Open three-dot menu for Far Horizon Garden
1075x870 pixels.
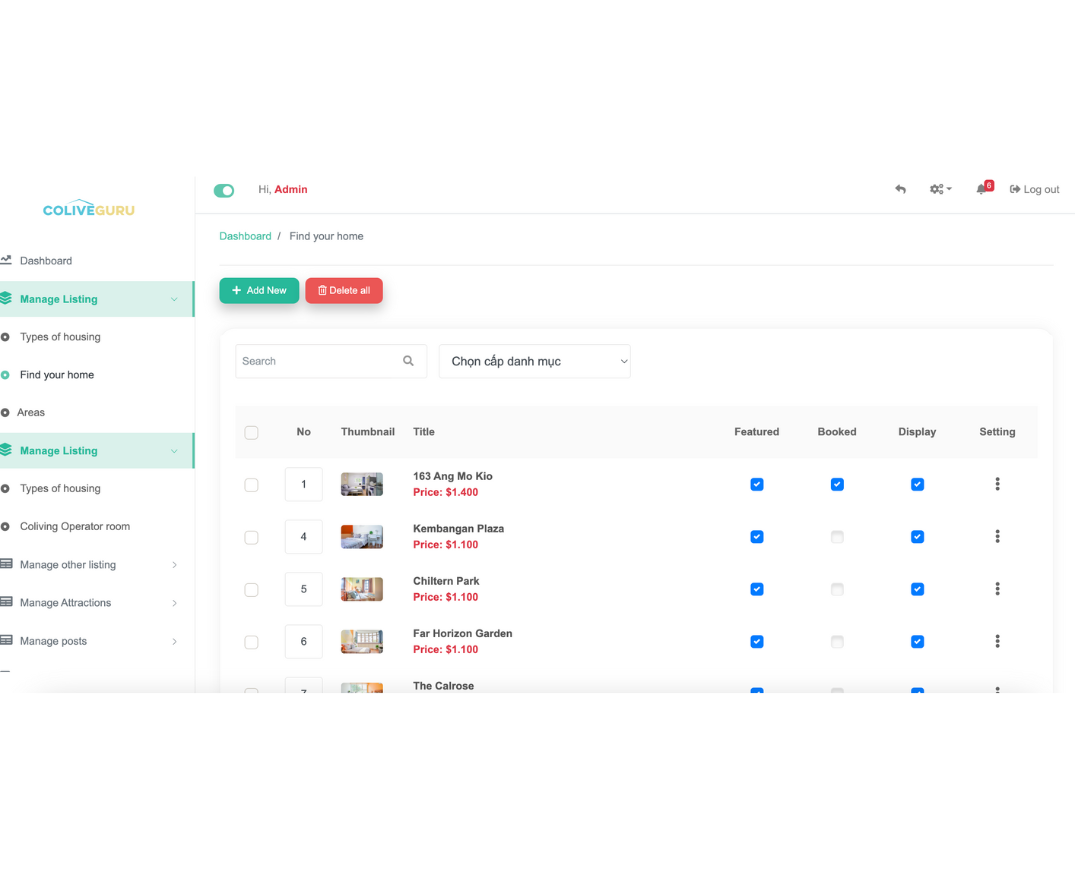click(x=997, y=641)
